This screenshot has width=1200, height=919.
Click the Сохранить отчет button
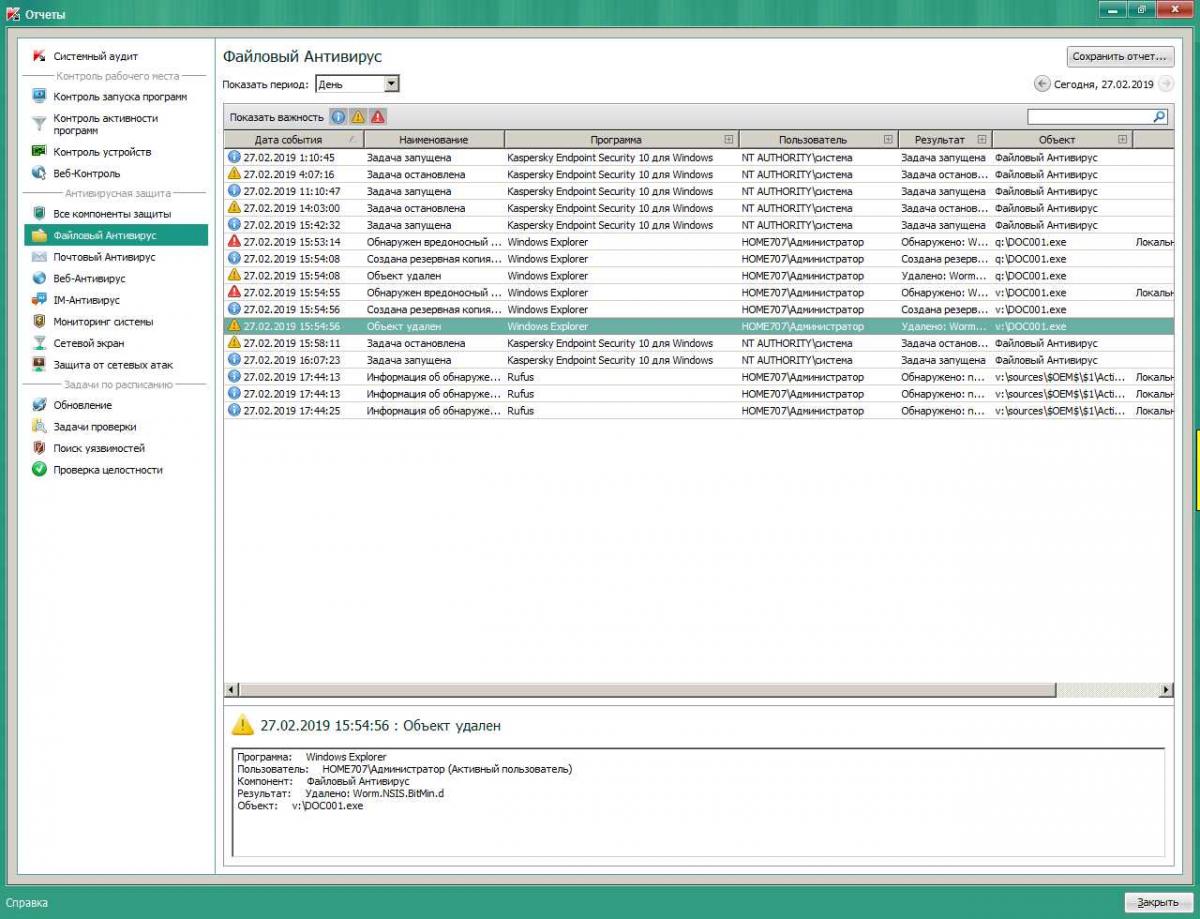tap(1120, 57)
